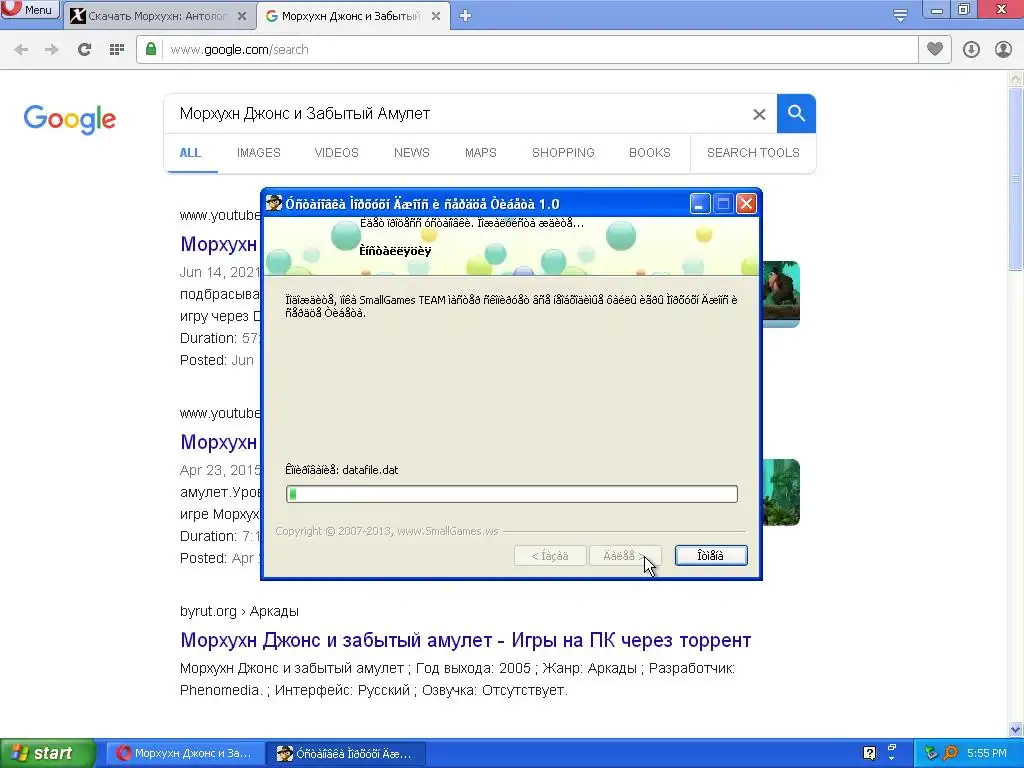
Task: Open the byrut.org torrent result link
Action: tap(466, 640)
